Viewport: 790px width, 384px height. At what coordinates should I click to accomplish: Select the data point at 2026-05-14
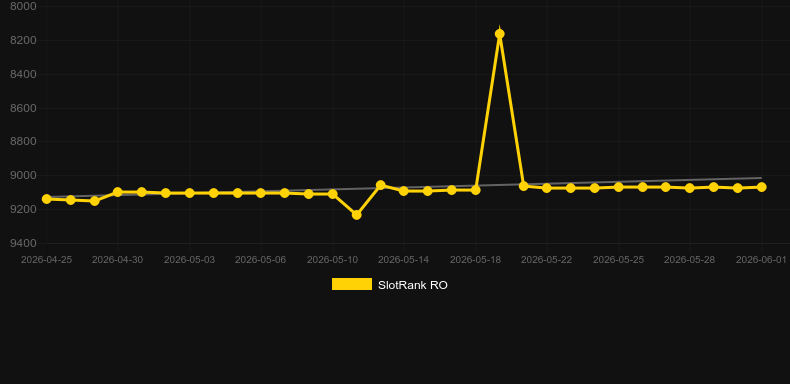404,191
